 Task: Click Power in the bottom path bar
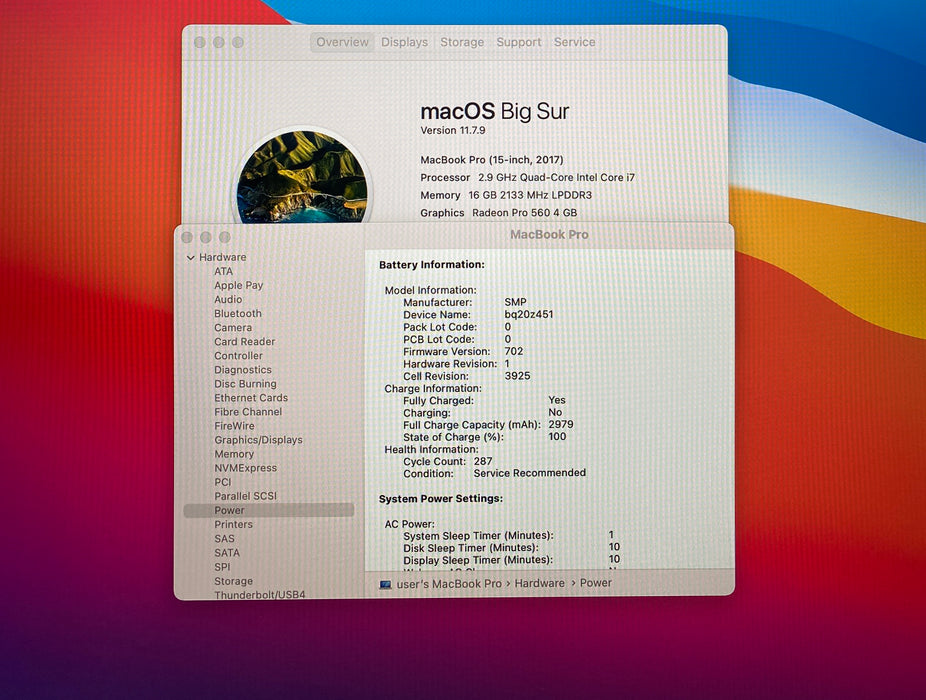pos(595,583)
